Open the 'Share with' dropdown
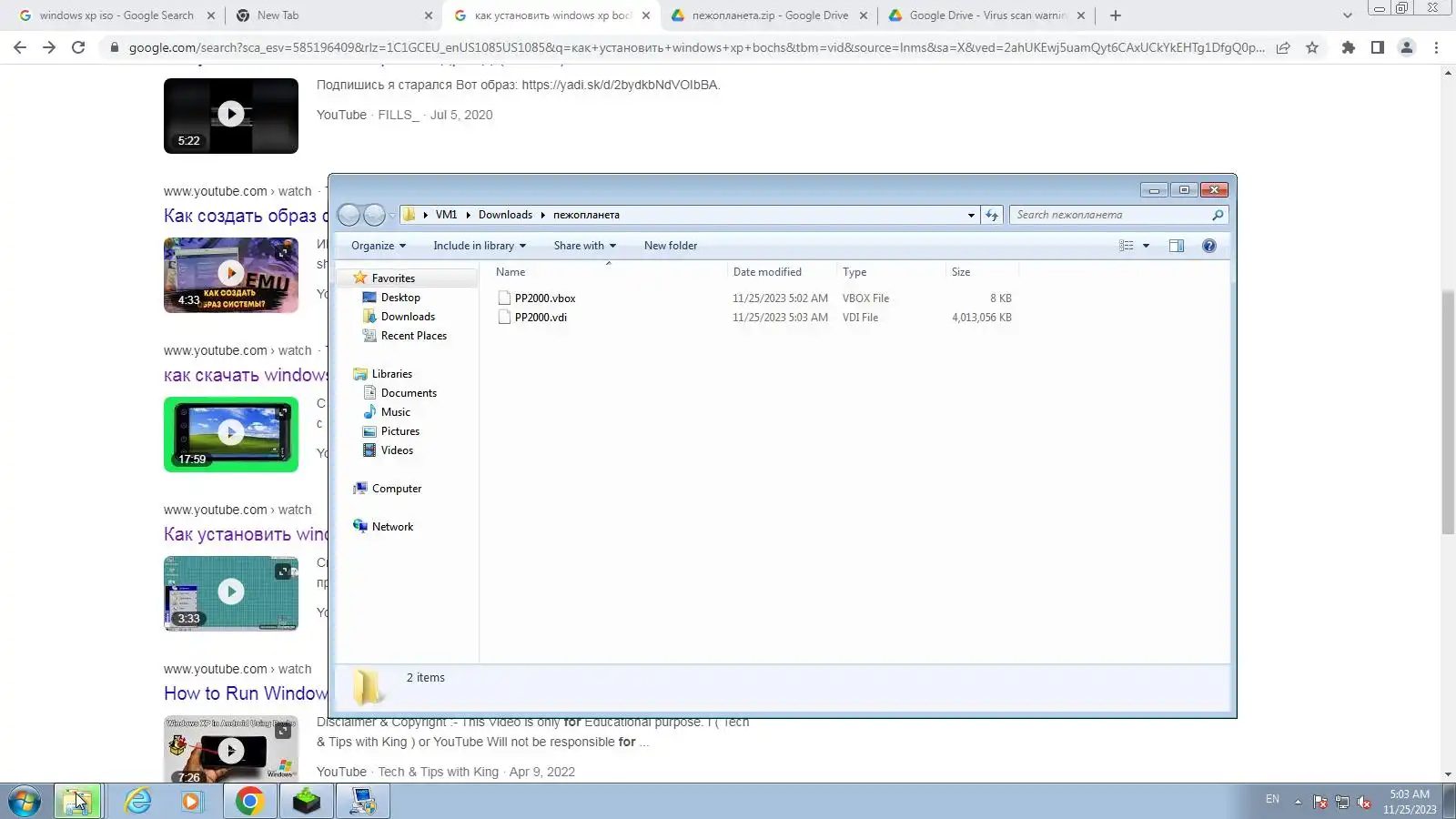Image resolution: width=1456 pixels, height=819 pixels. tap(585, 246)
